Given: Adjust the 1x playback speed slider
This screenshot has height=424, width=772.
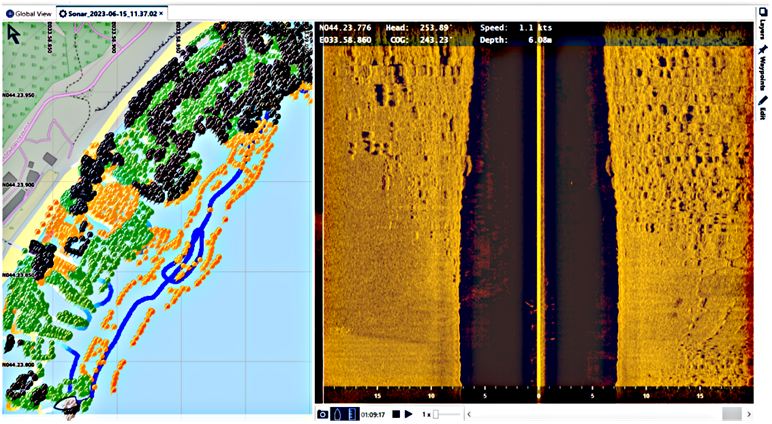Looking at the screenshot, I should tap(437, 414).
